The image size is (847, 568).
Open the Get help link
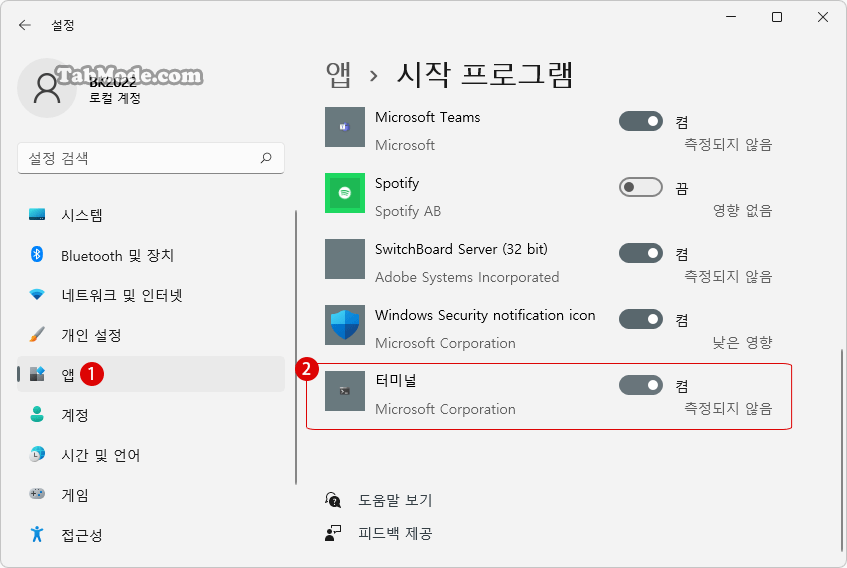(x=395, y=500)
